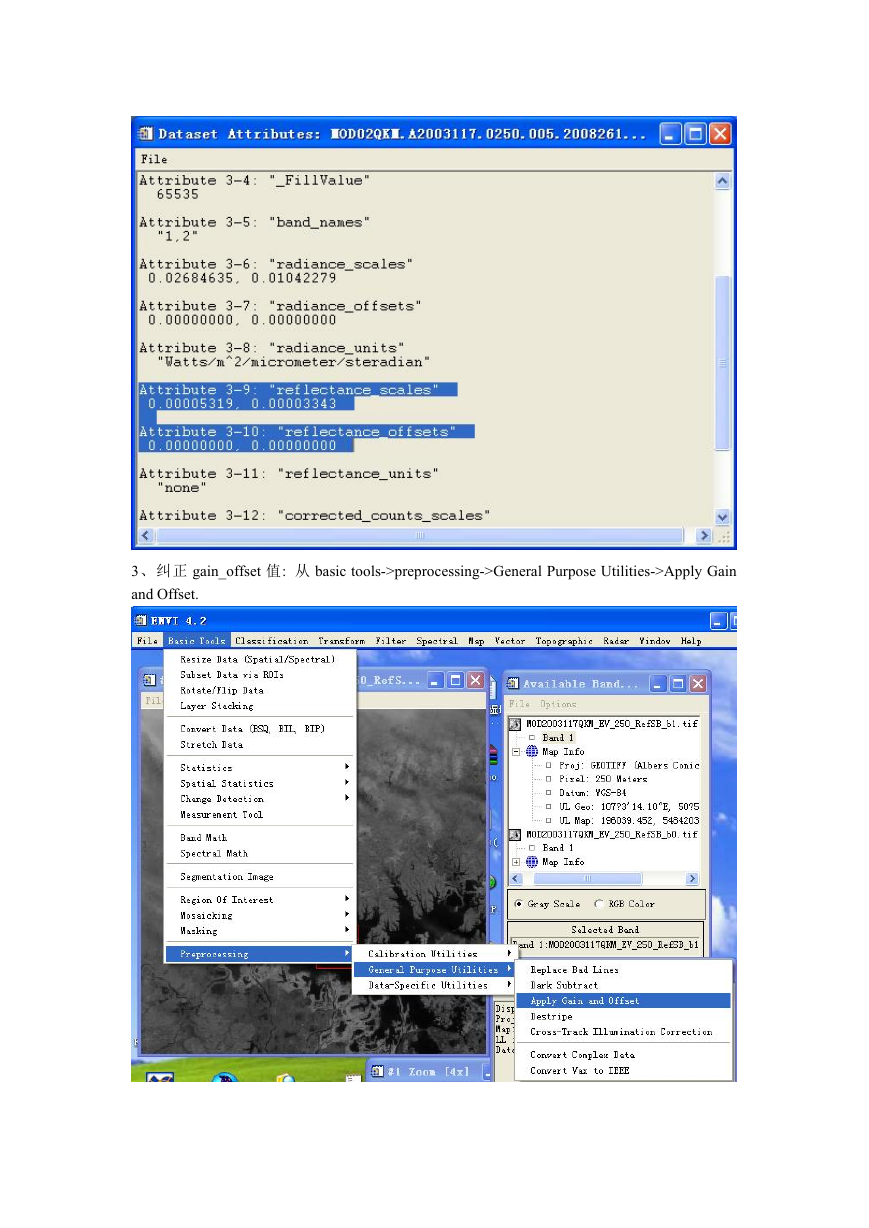Click the Dataset Attributes scroll up arrow
869x1228 pixels.
(724, 182)
